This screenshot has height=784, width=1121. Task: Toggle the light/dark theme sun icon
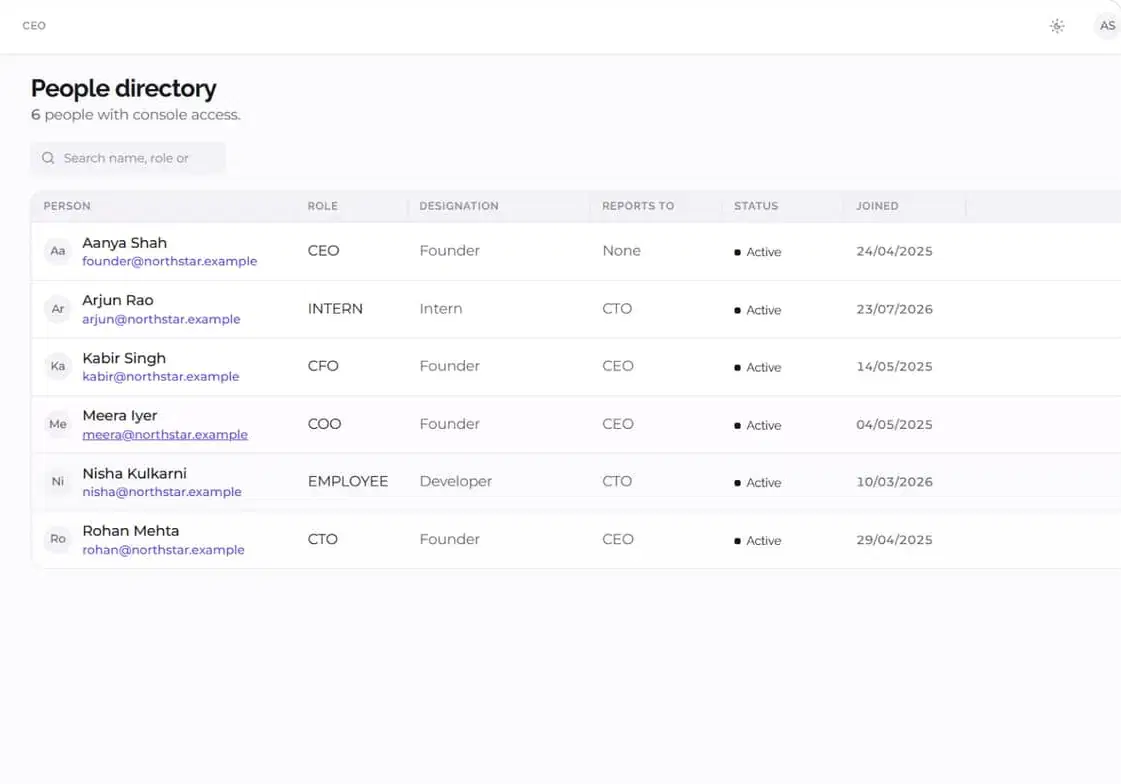1057,26
